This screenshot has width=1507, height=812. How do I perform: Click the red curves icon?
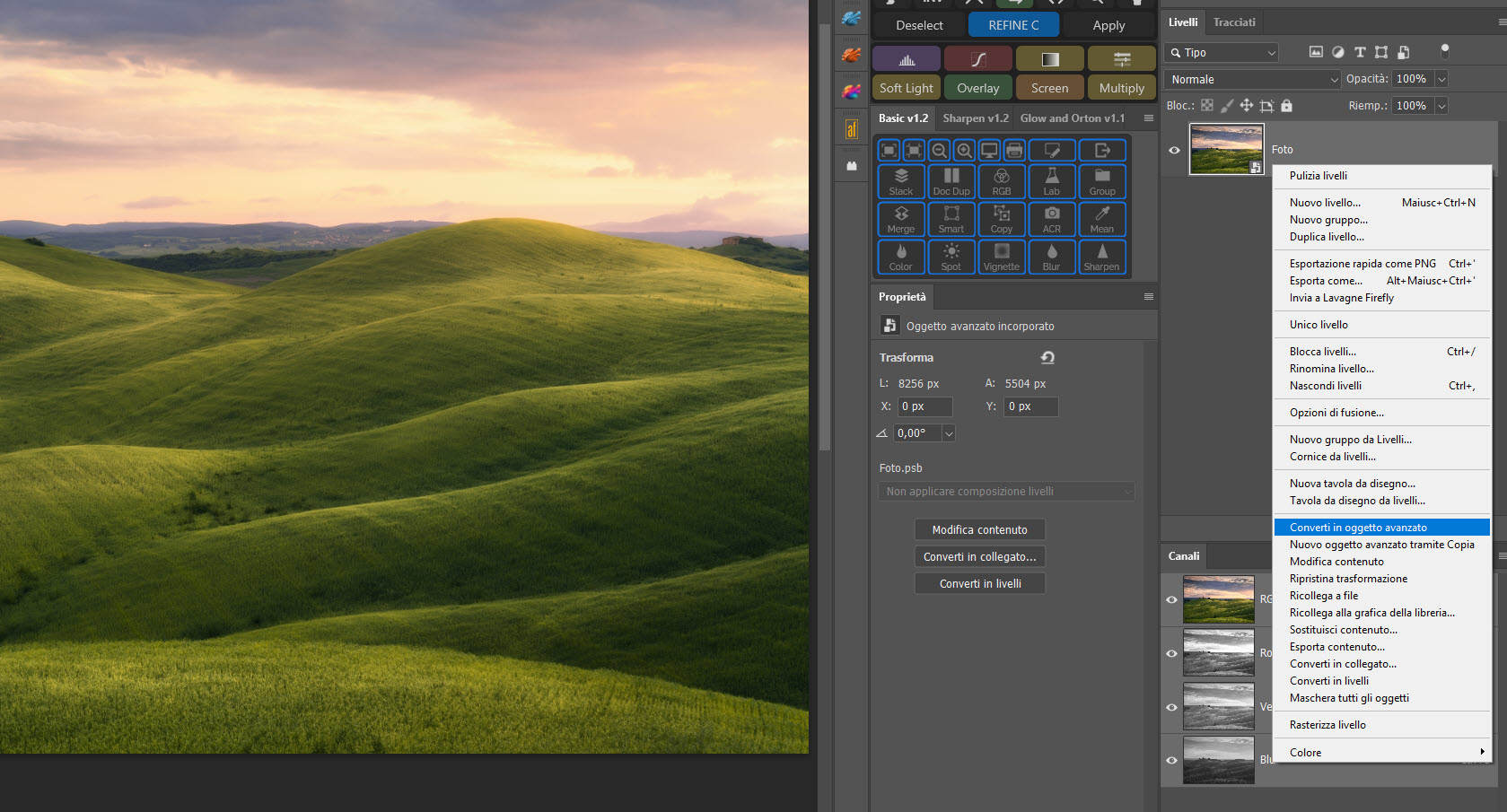click(x=978, y=59)
